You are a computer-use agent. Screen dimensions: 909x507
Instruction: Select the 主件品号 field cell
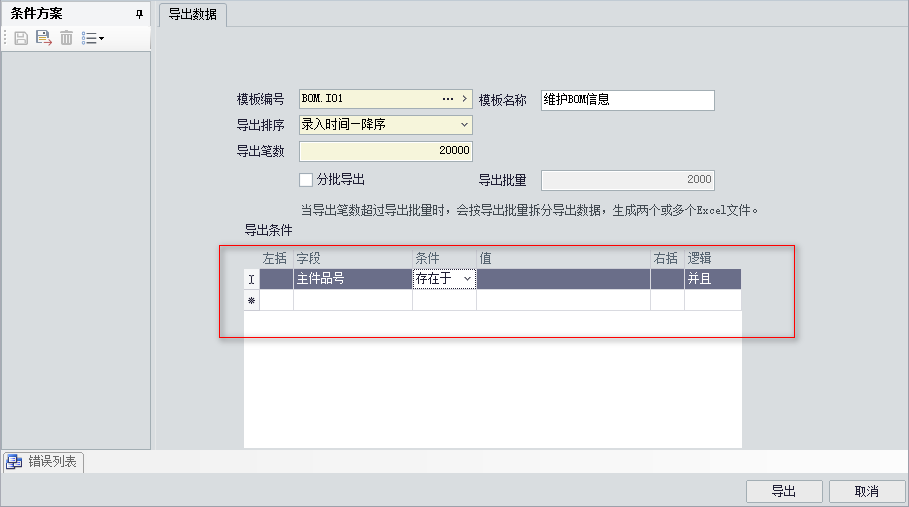[x=353, y=279]
